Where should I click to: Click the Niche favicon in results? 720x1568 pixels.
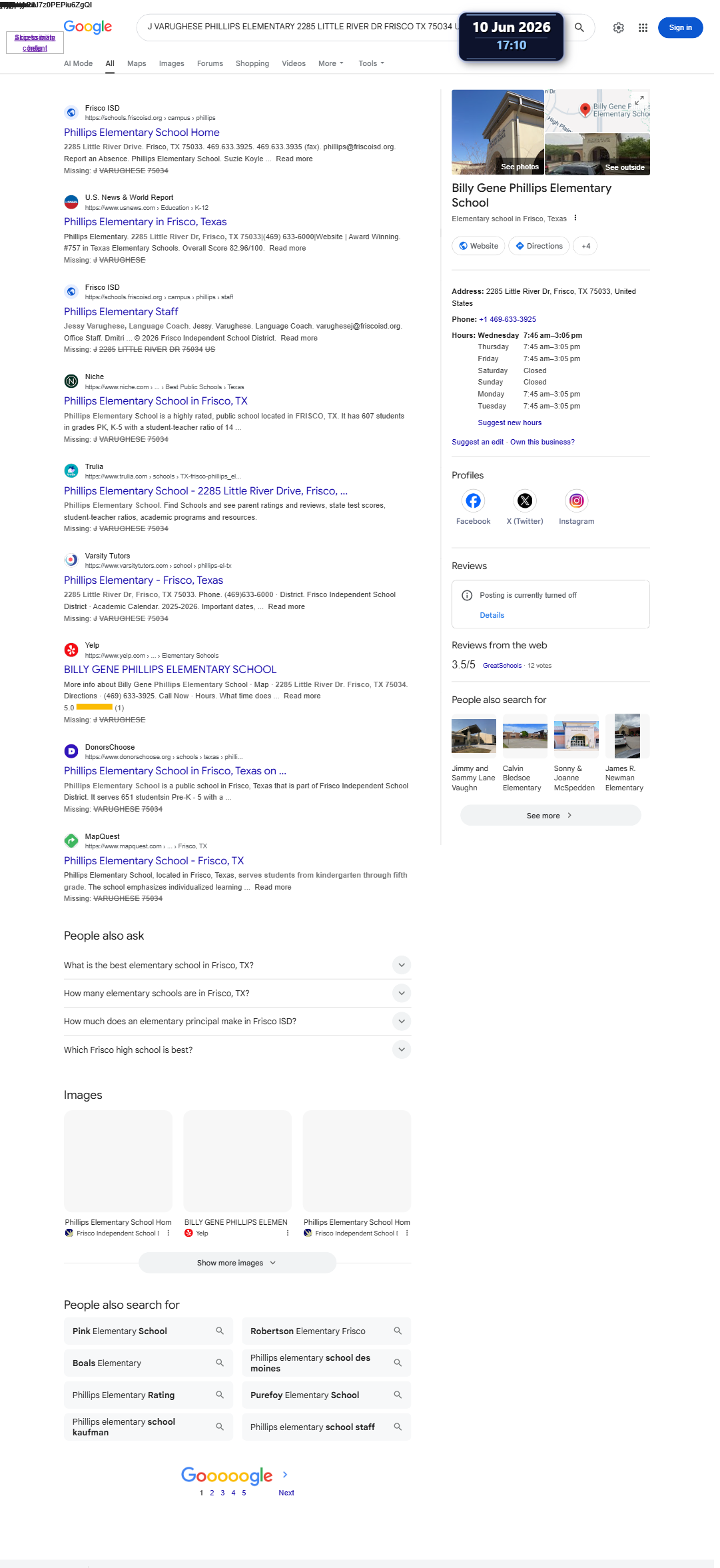[71, 381]
